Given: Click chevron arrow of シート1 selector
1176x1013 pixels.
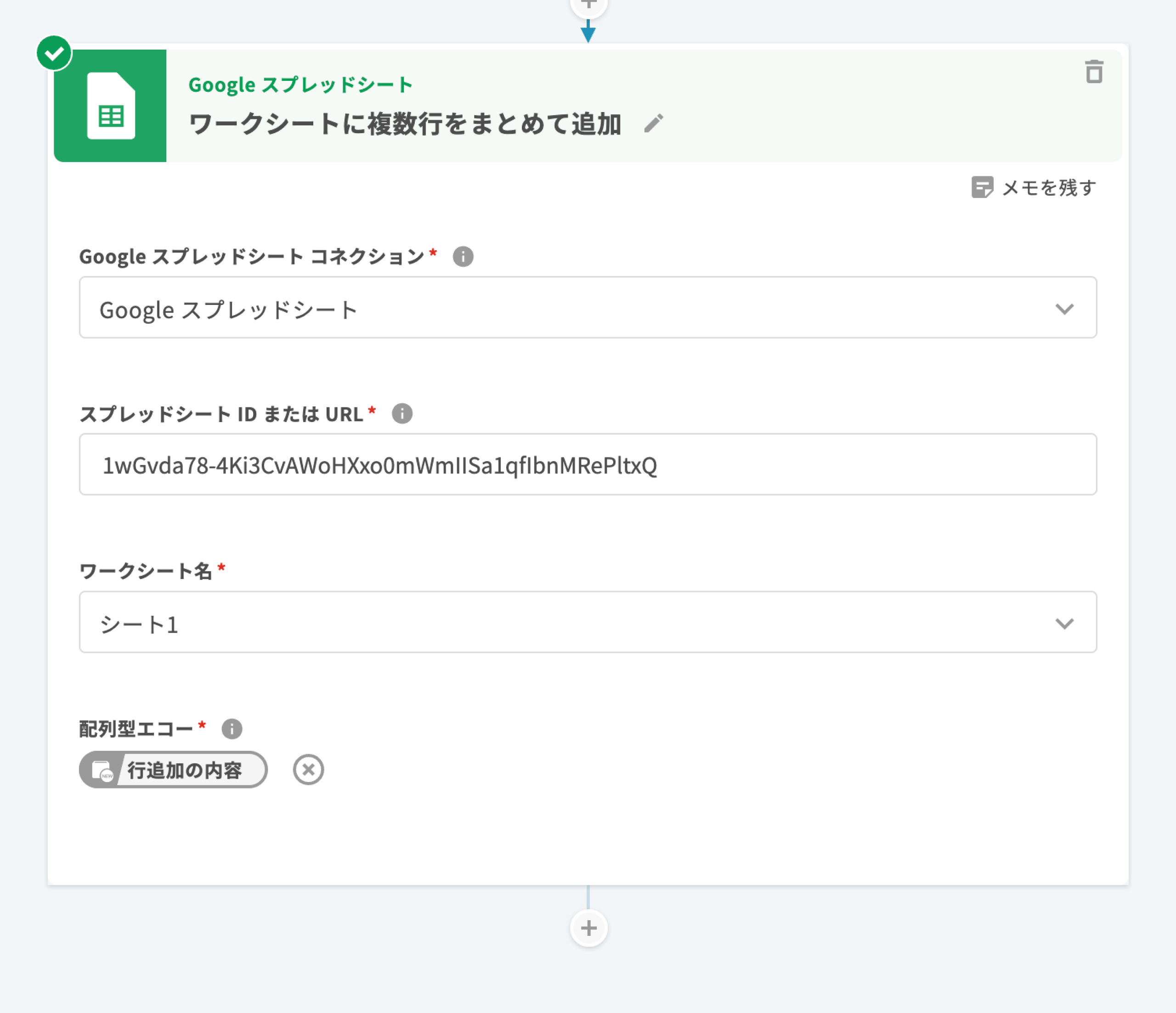Looking at the screenshot, I should pos(1064,623).
